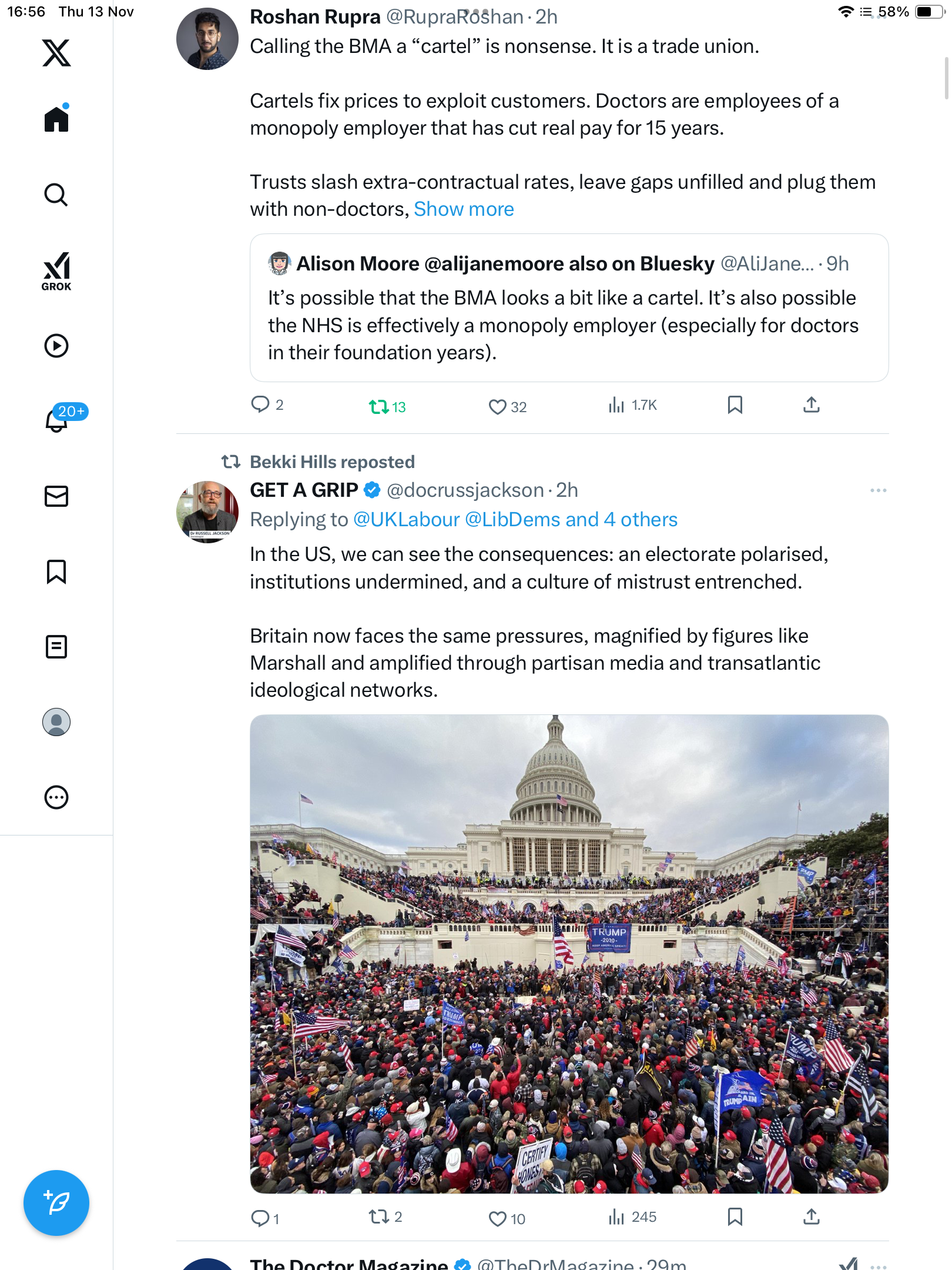
Task: Open the @UKLabour mention link
Action: point(406,520)
